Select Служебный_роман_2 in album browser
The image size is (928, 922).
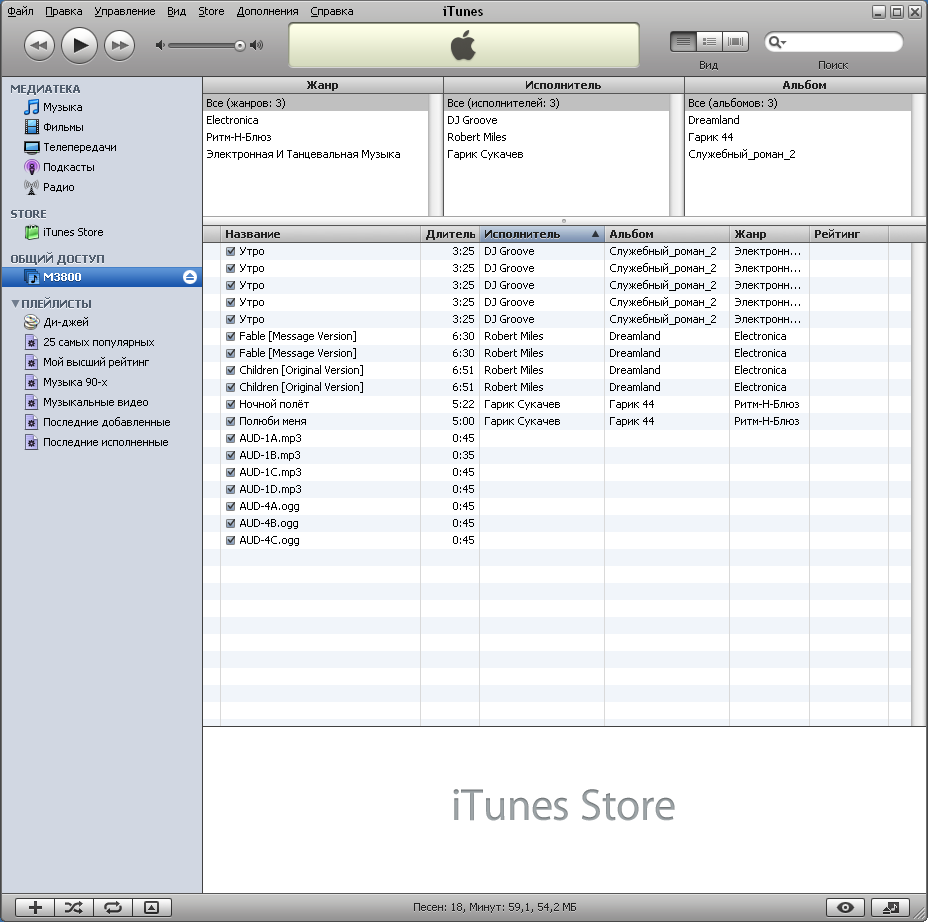click(x=798, y=154)
